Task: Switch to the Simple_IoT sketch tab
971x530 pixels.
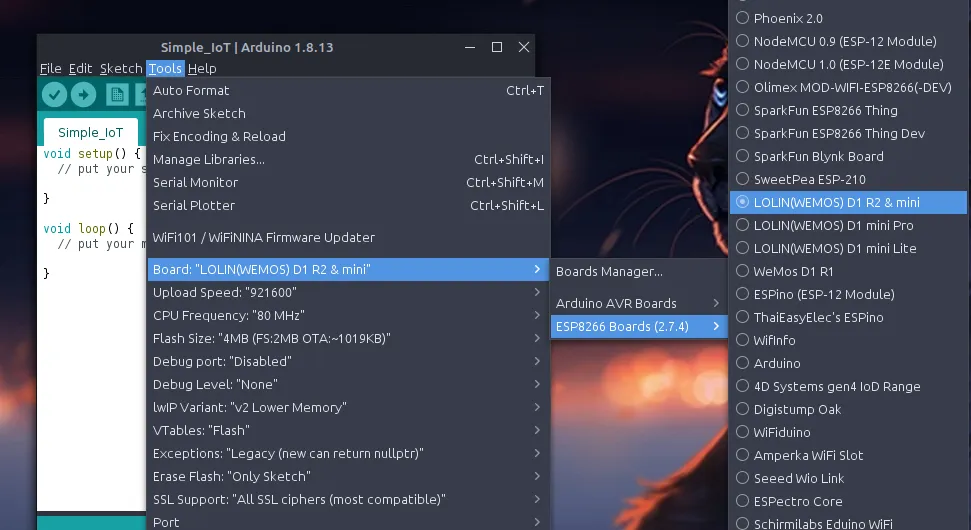Action: 90,132
